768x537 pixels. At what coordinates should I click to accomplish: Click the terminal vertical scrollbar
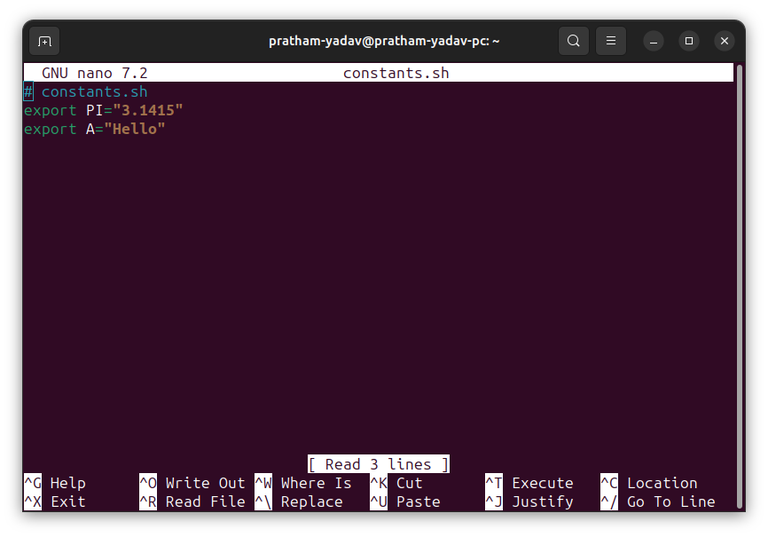point(740,287)
